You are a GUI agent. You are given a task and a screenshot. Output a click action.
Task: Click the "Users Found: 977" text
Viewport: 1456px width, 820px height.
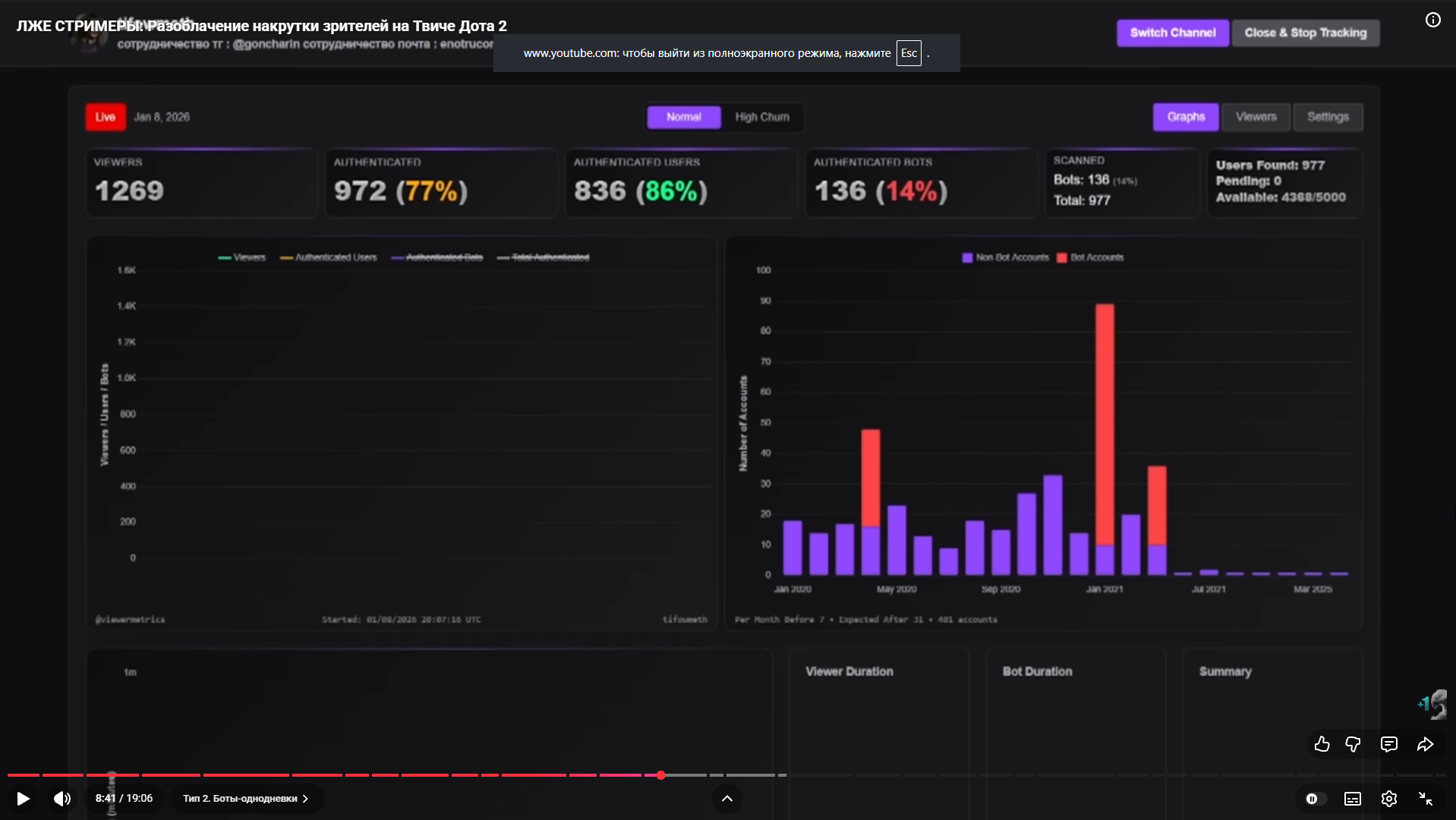[x=1270, y=165]
